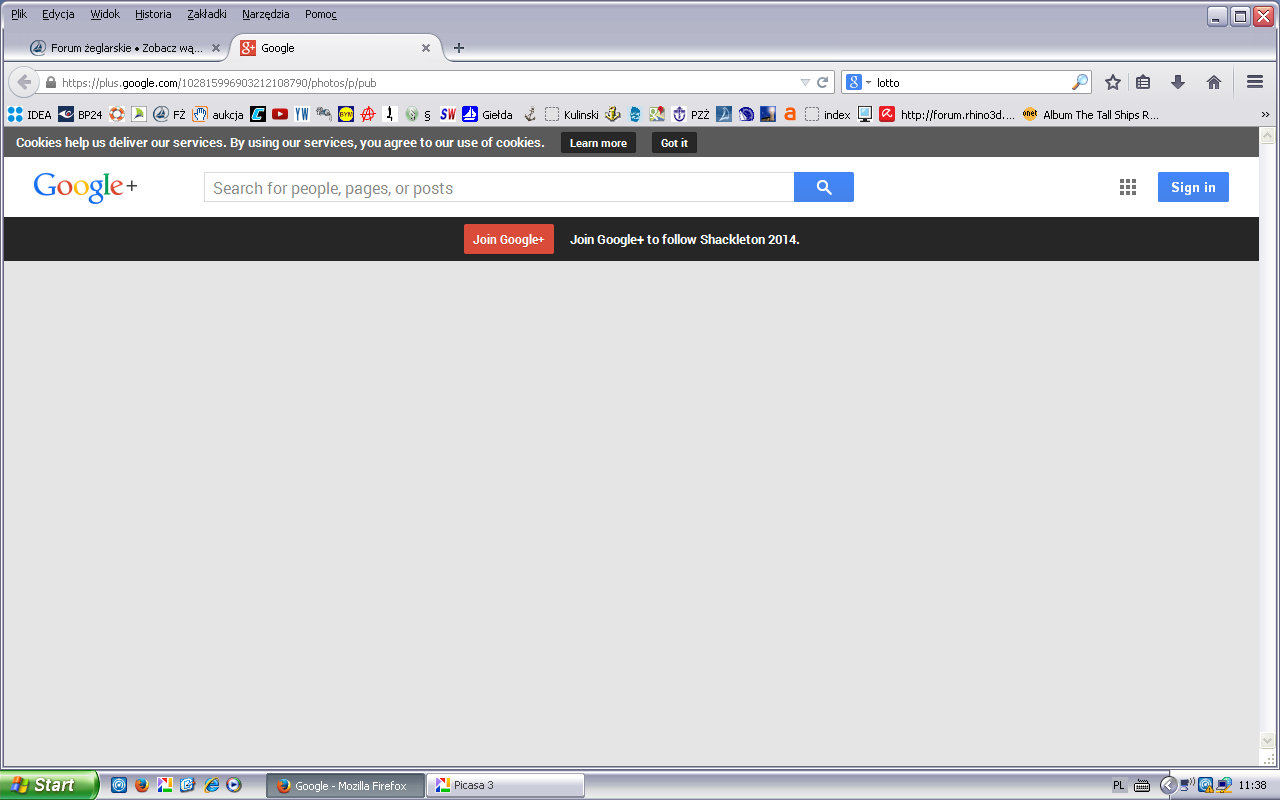Open the aukcja bookmark
This screenshot has width=1280, height=800.
(218, 114)
